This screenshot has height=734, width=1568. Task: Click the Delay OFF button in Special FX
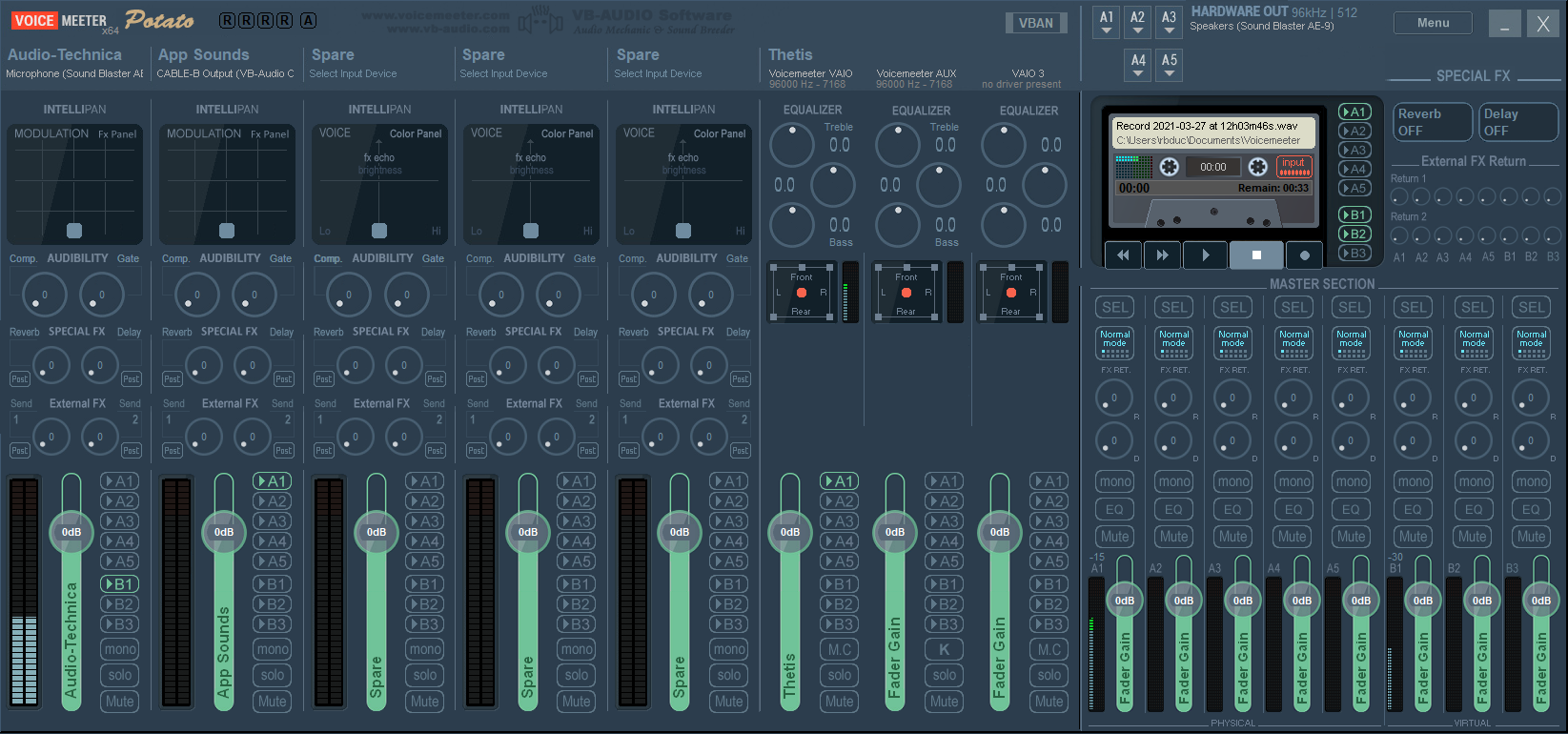(1517, 122)
